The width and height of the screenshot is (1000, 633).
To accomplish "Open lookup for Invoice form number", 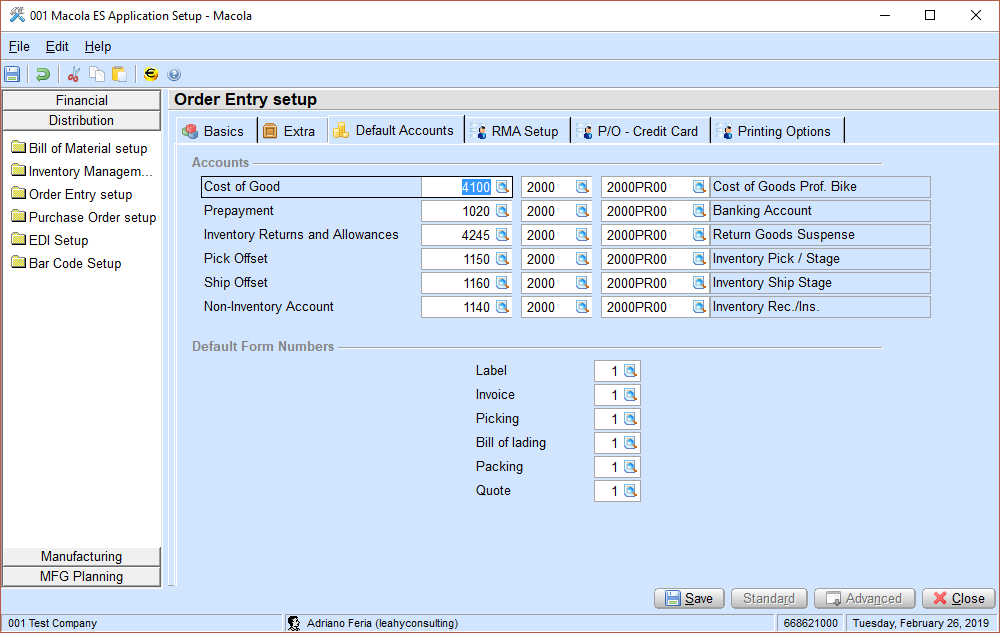I will (630, 395).
